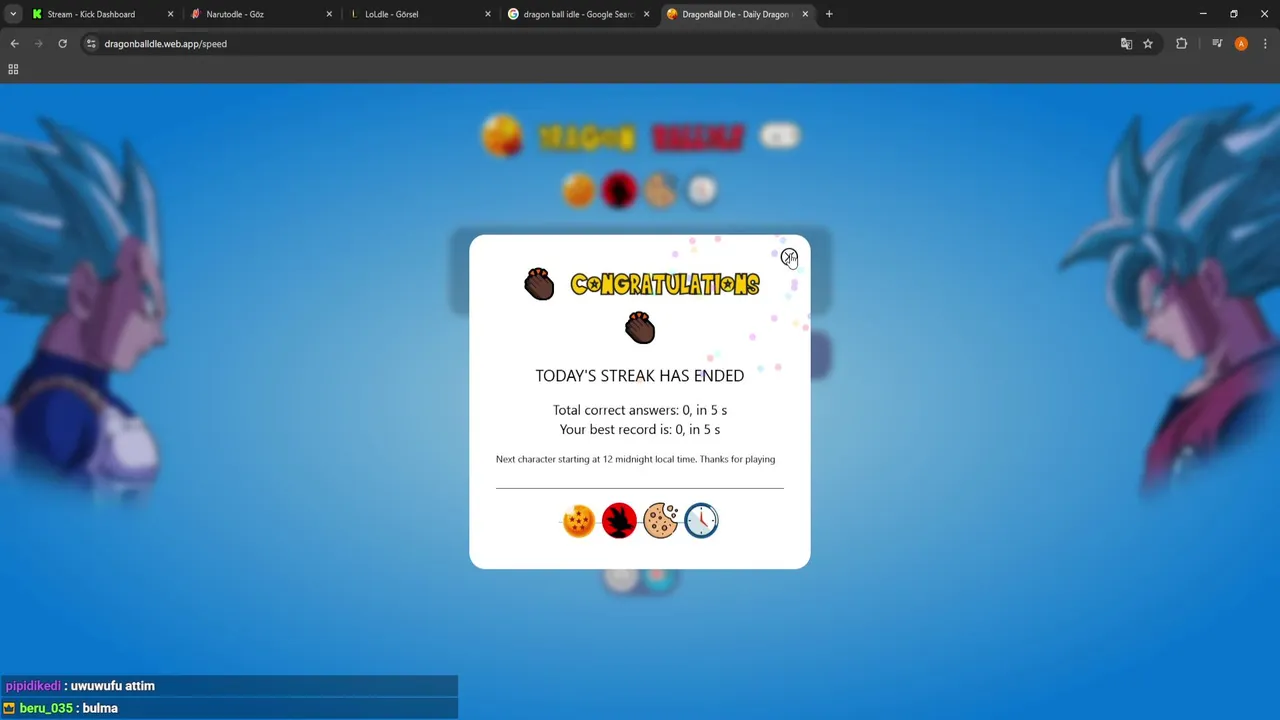The height and width of the screenshot is (720, 1280).
Task: Switch to the dragon ball idle Google Search tab
Action: pyautogui.click(x=579, y=14)
